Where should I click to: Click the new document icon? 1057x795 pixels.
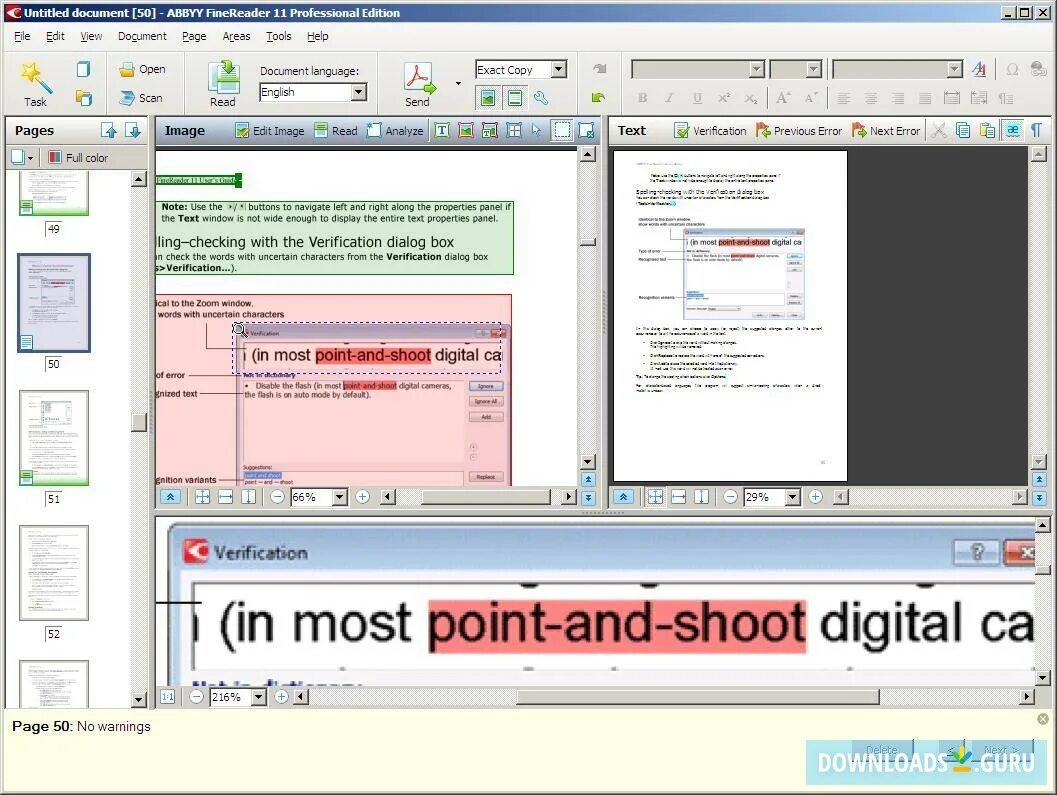click(83, 69)
